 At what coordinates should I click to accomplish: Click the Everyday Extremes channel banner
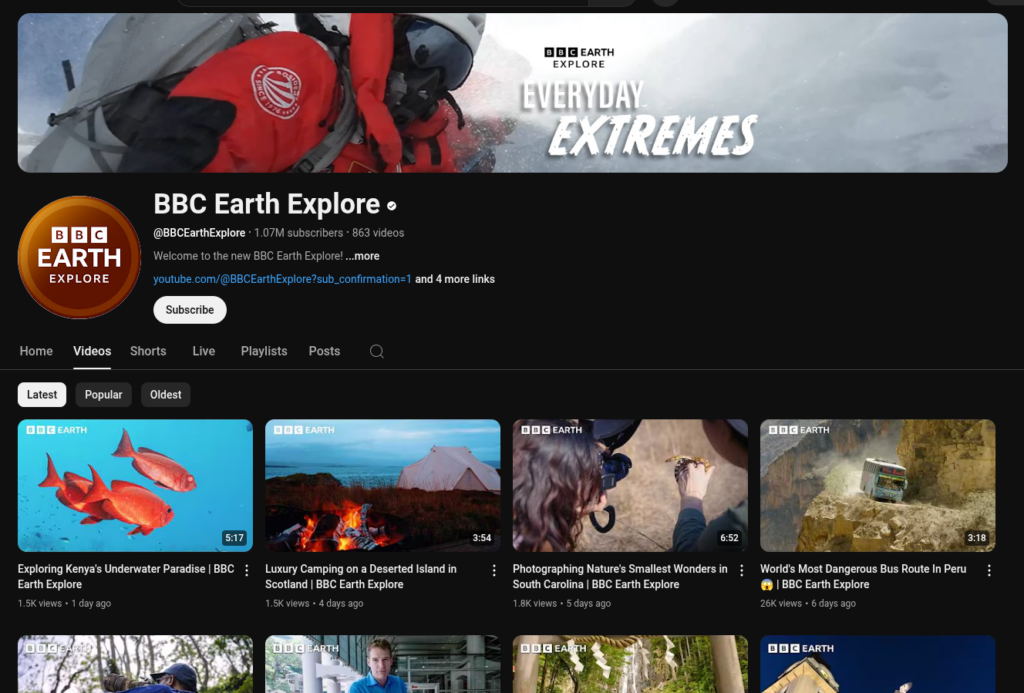point(513,93)
